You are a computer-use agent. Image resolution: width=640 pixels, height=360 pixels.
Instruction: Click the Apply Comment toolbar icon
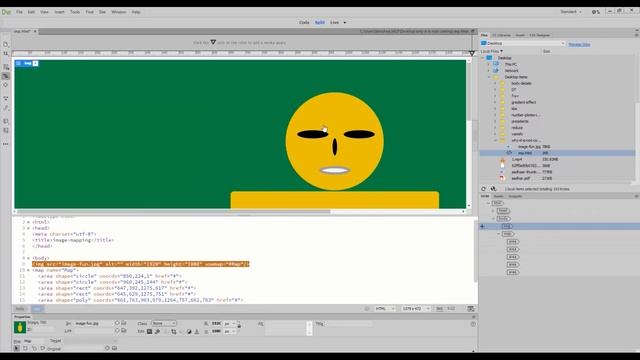click(6, 121)
